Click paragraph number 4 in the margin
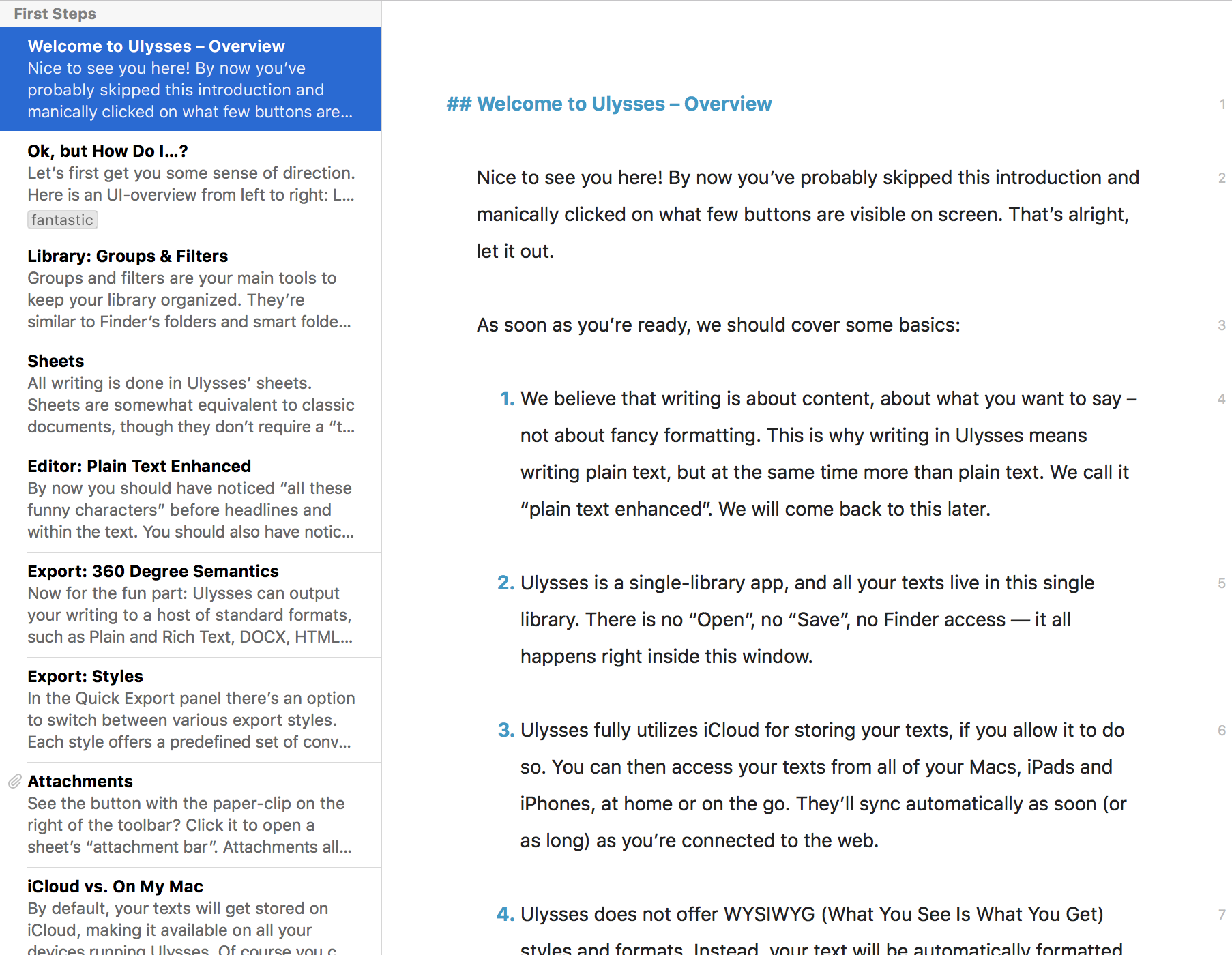The image size is (1232, 955). coord(1222,399)
